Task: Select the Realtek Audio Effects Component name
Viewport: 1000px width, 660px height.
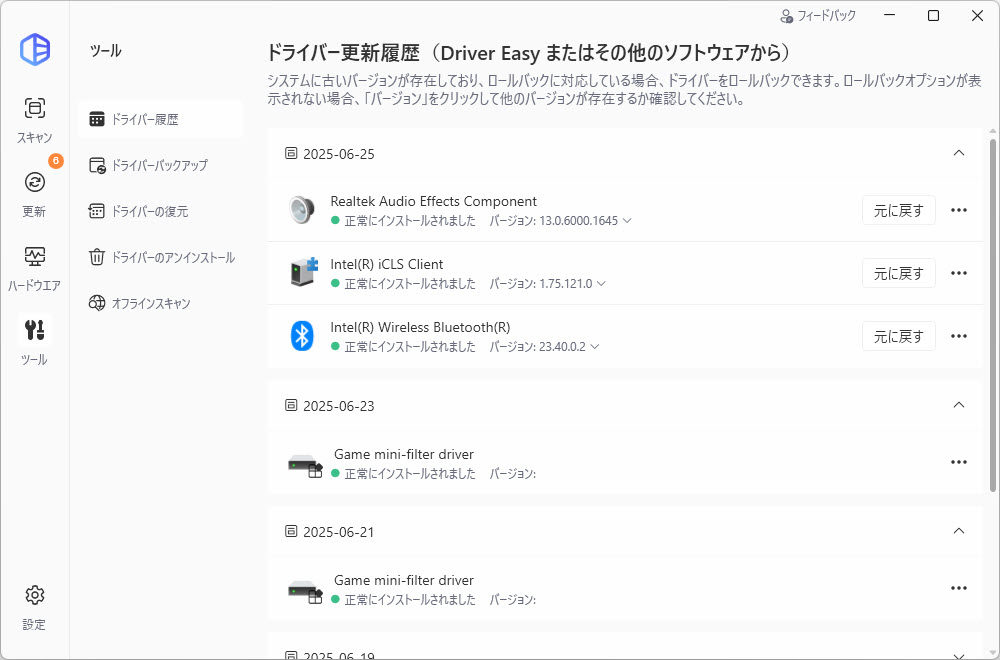Action: click(434, 202)
